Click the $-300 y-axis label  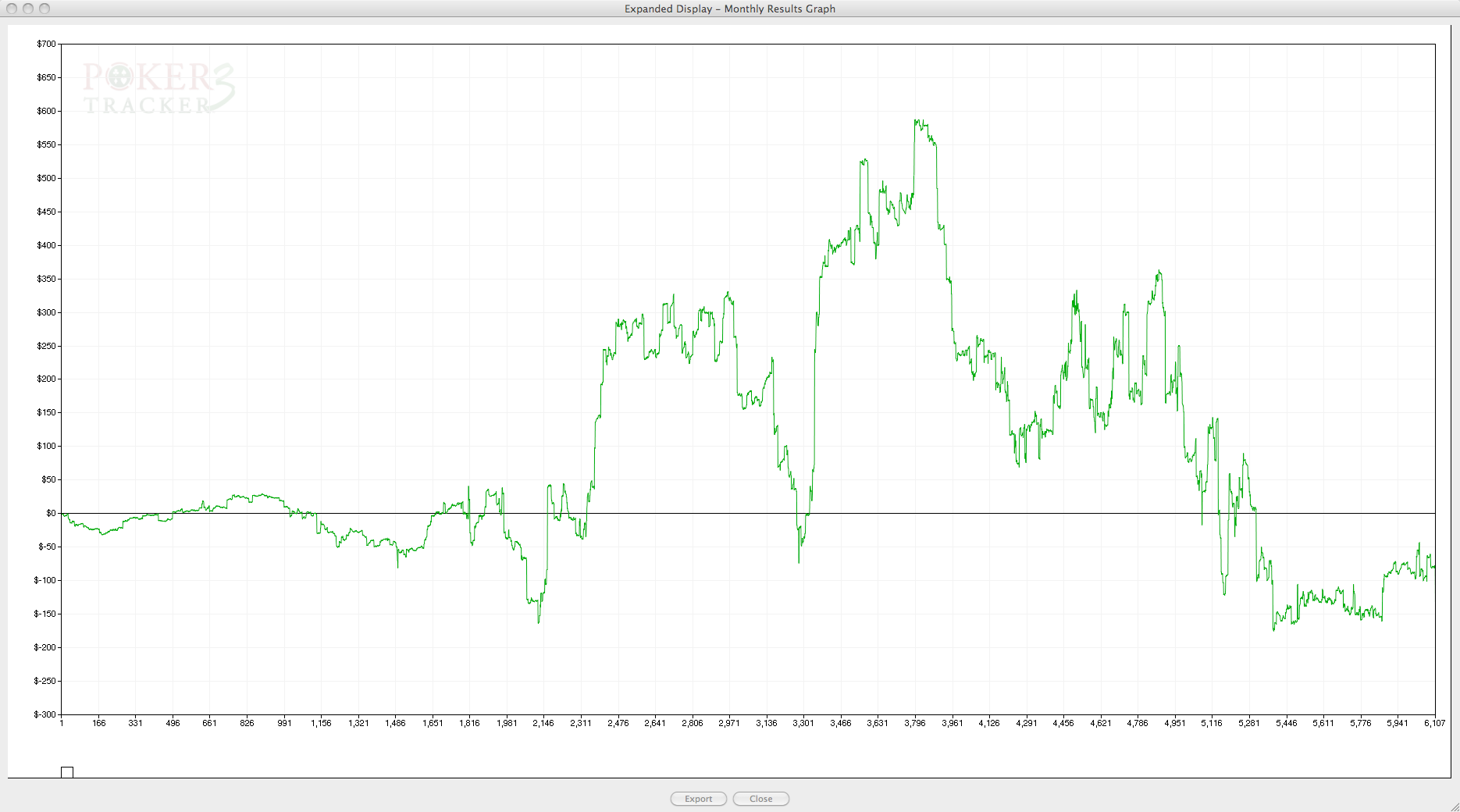point(45,714)
